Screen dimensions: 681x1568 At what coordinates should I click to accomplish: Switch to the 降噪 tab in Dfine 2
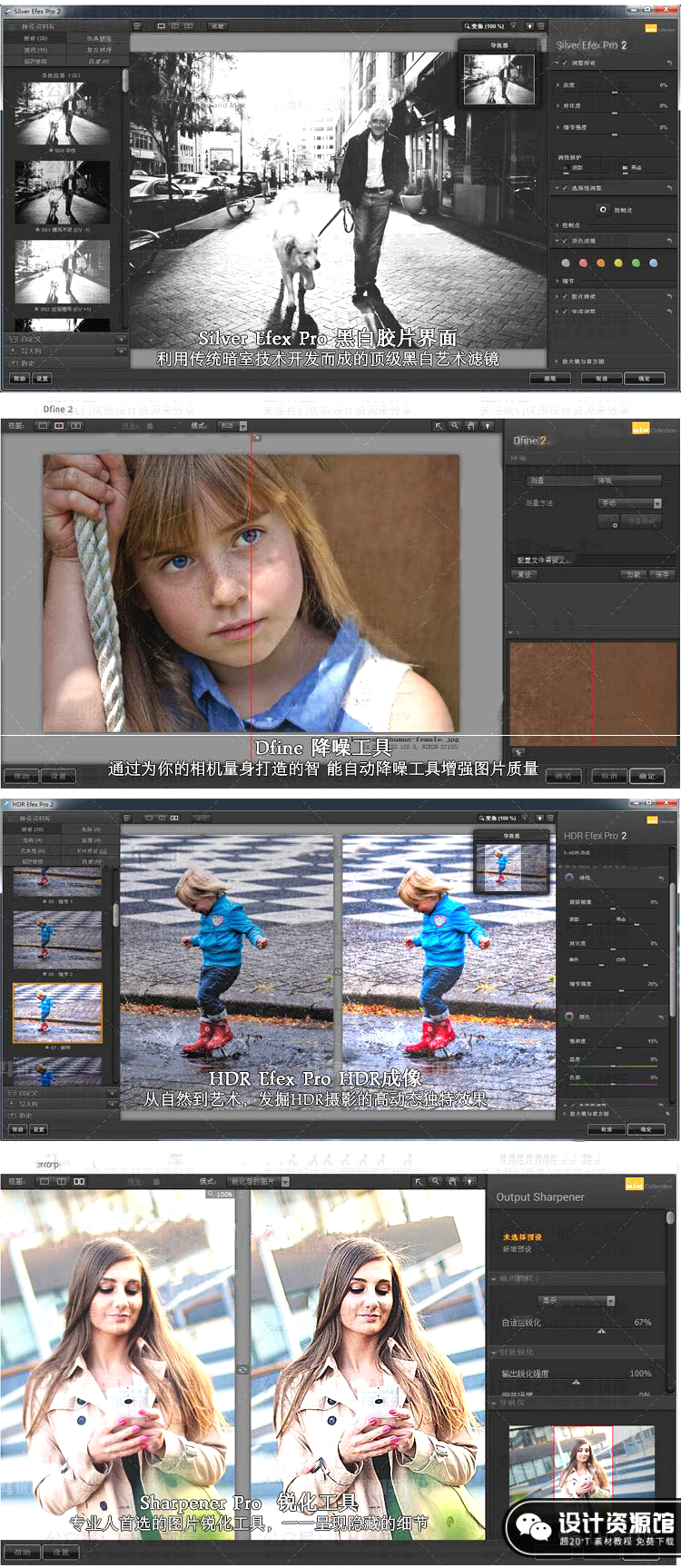tap(627, 481)
